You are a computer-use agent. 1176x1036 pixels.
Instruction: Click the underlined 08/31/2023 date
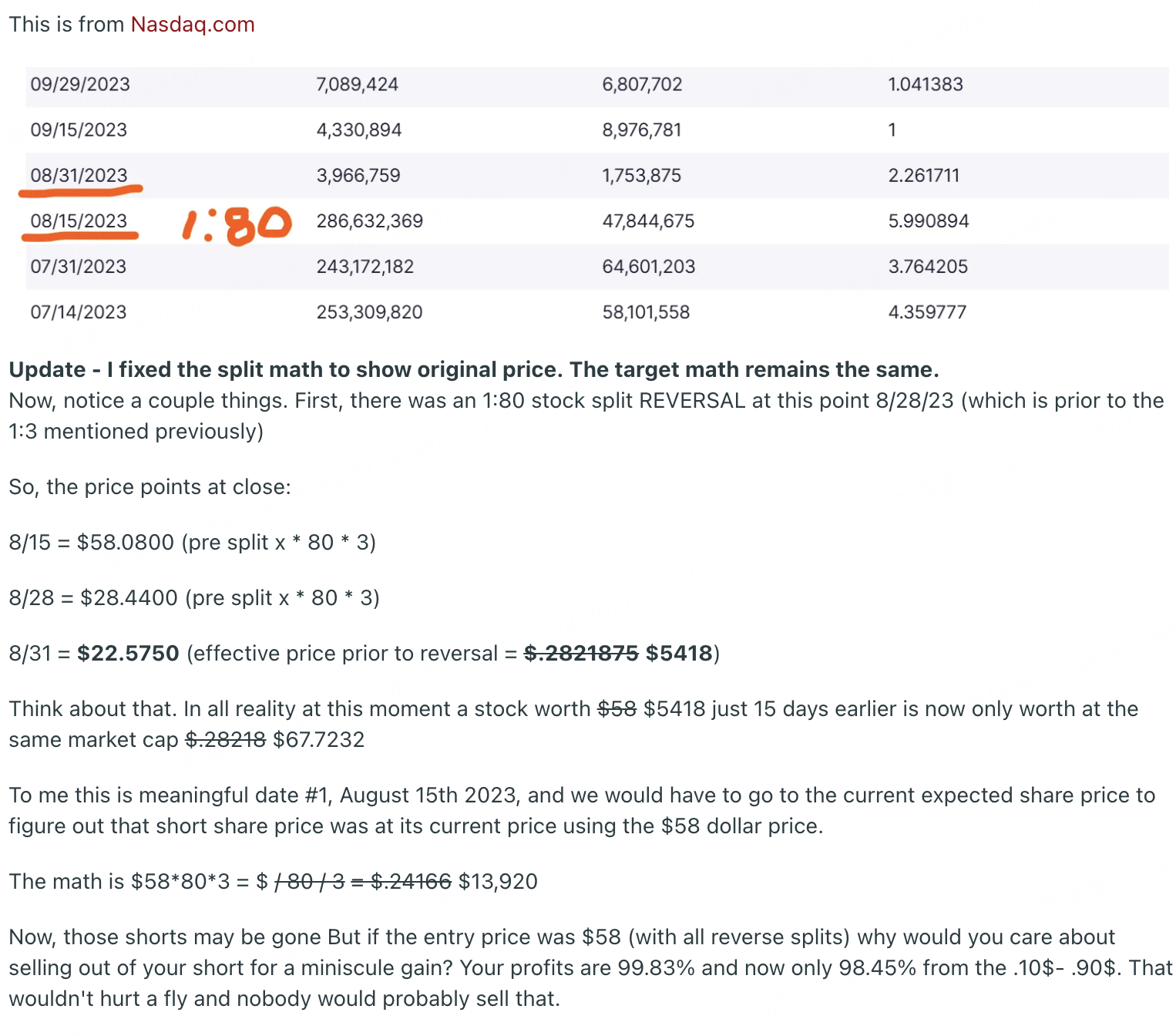coord(79,176)
